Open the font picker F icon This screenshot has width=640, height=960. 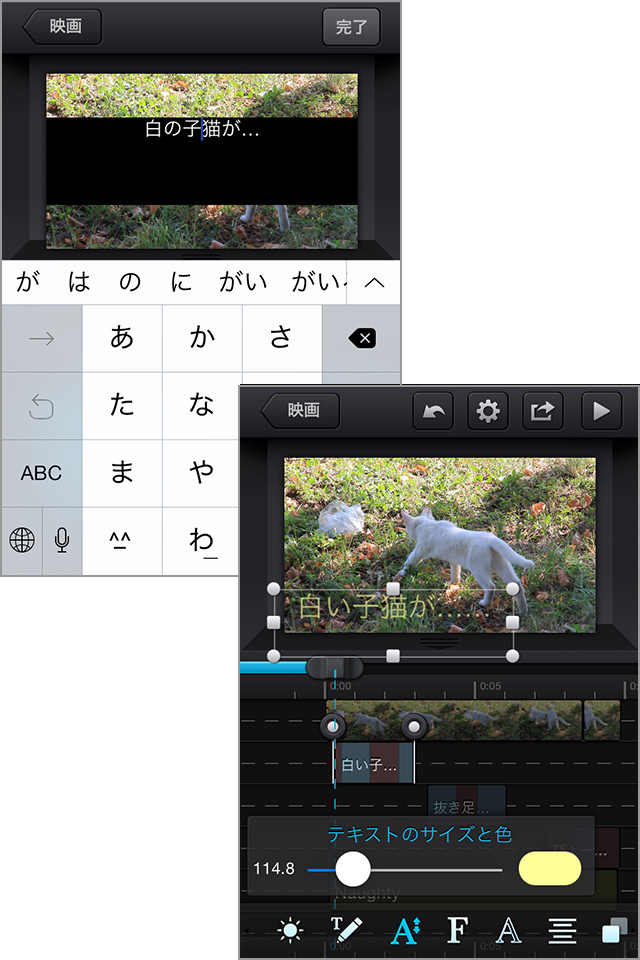pos(458,930)
